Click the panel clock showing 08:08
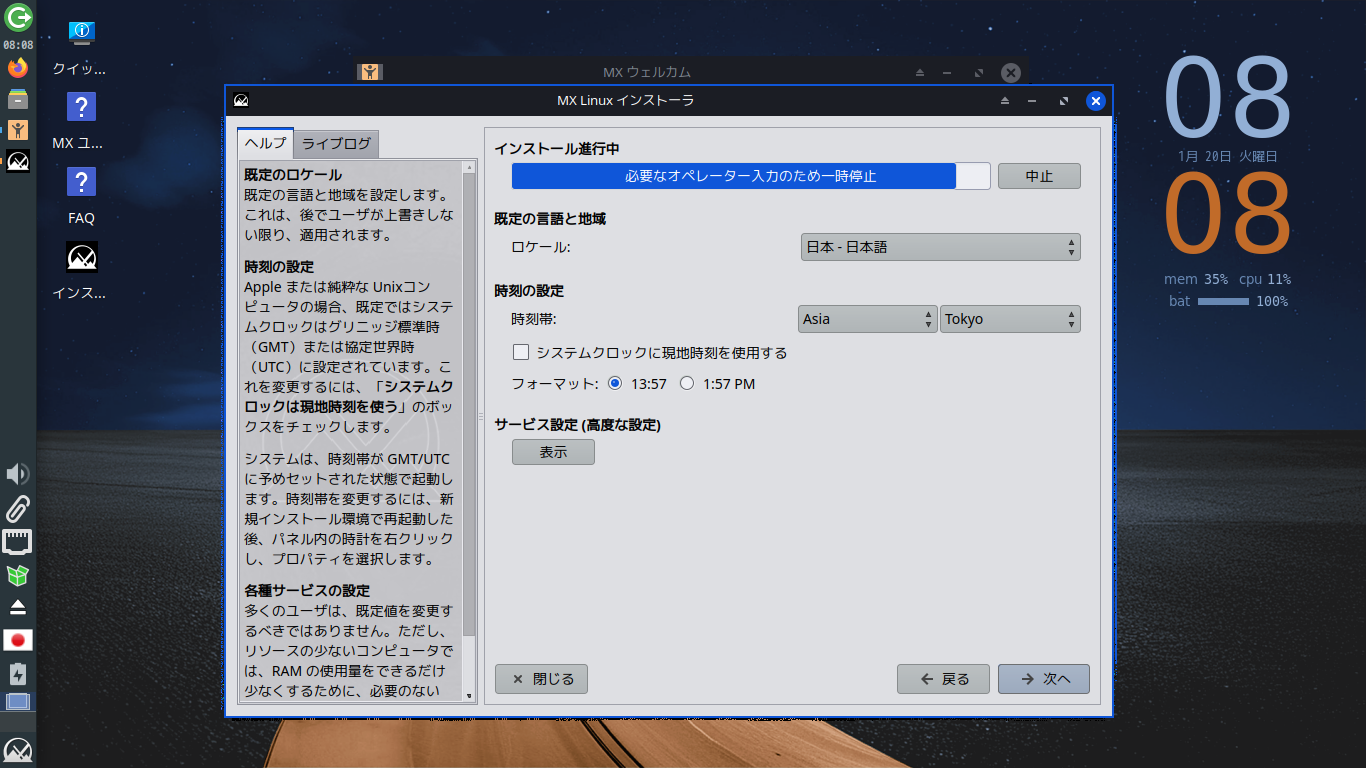The image size is (1366, 768). [x=18, y=45]
